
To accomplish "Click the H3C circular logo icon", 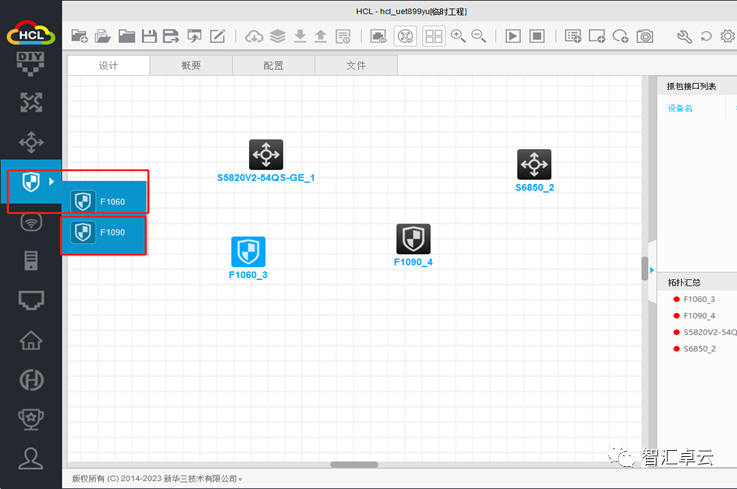I will (31, 380).
